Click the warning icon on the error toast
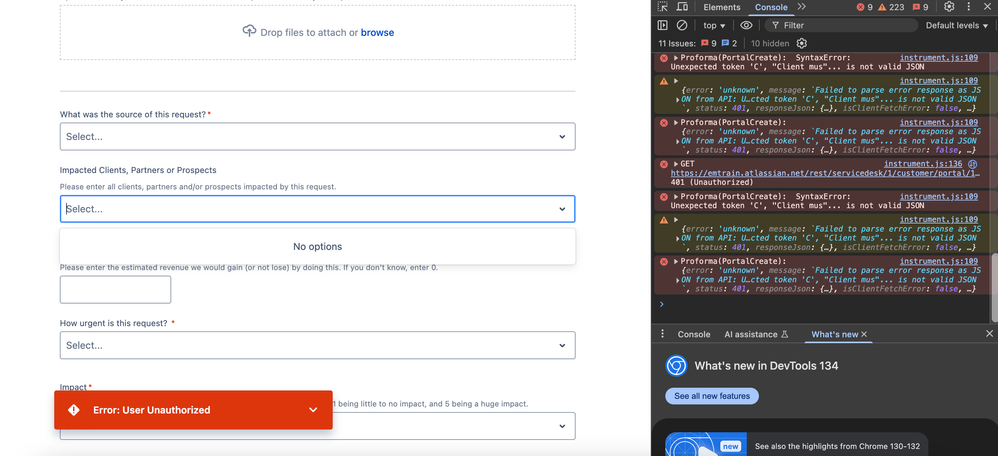The height and width of the screenshot is (456, 998). pyautogui.click(x=74, y=410)
